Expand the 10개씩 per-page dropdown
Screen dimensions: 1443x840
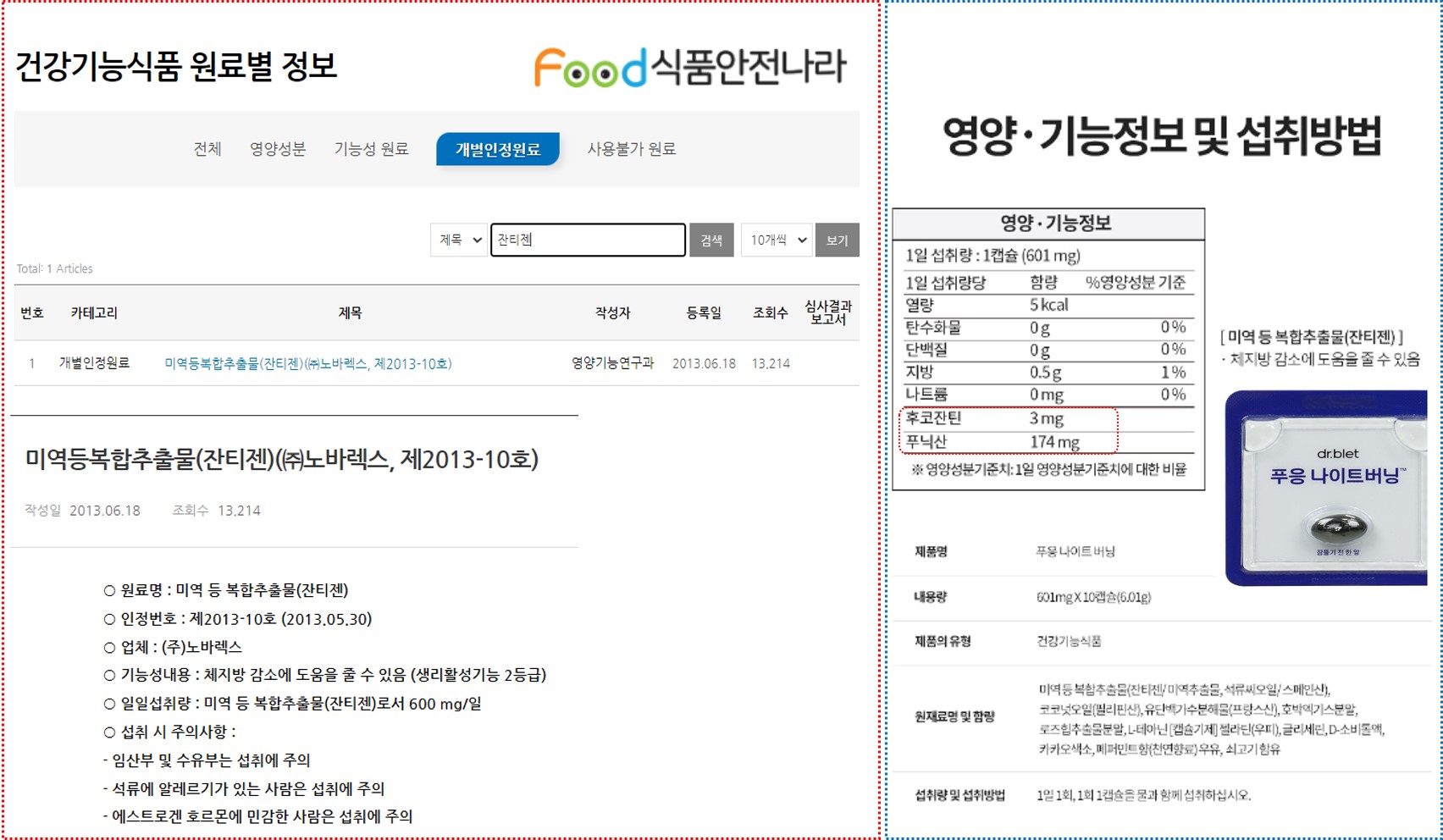click(777, 240)
